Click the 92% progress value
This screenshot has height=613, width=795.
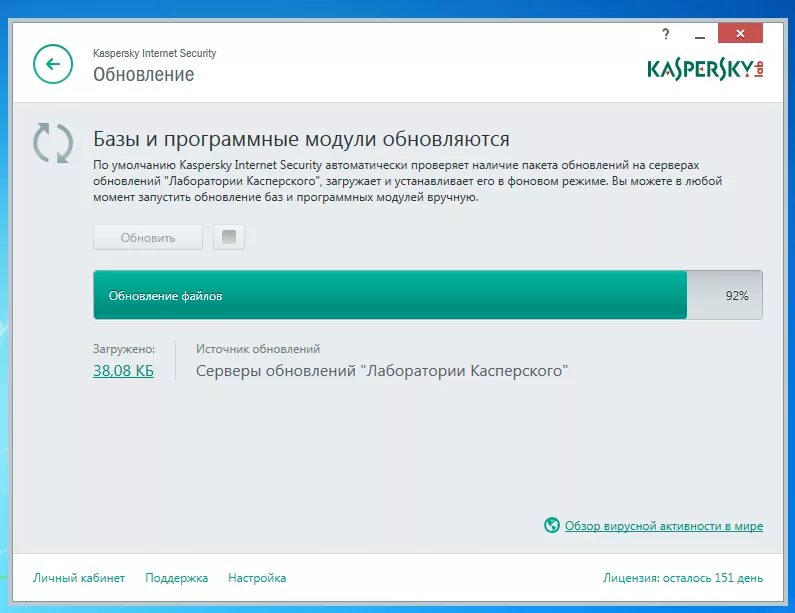(x=737, y=296)
